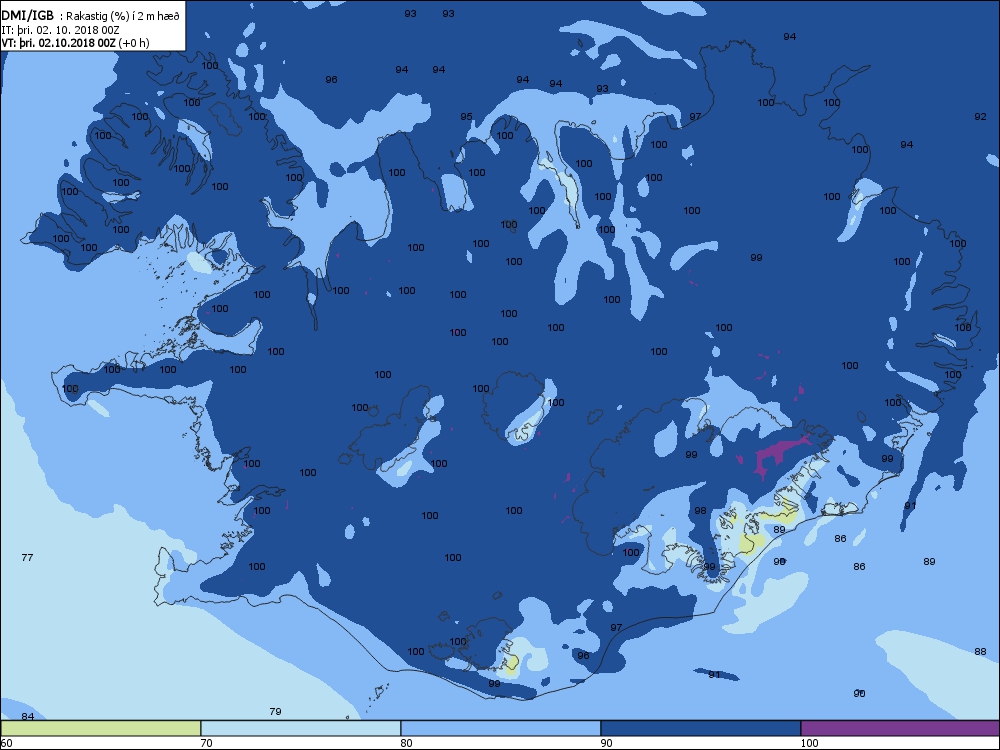Click the 'Rakastig (%) í 2 m hæð' heading
This screenshot has height=750, width=1000.
coord(123,17)
